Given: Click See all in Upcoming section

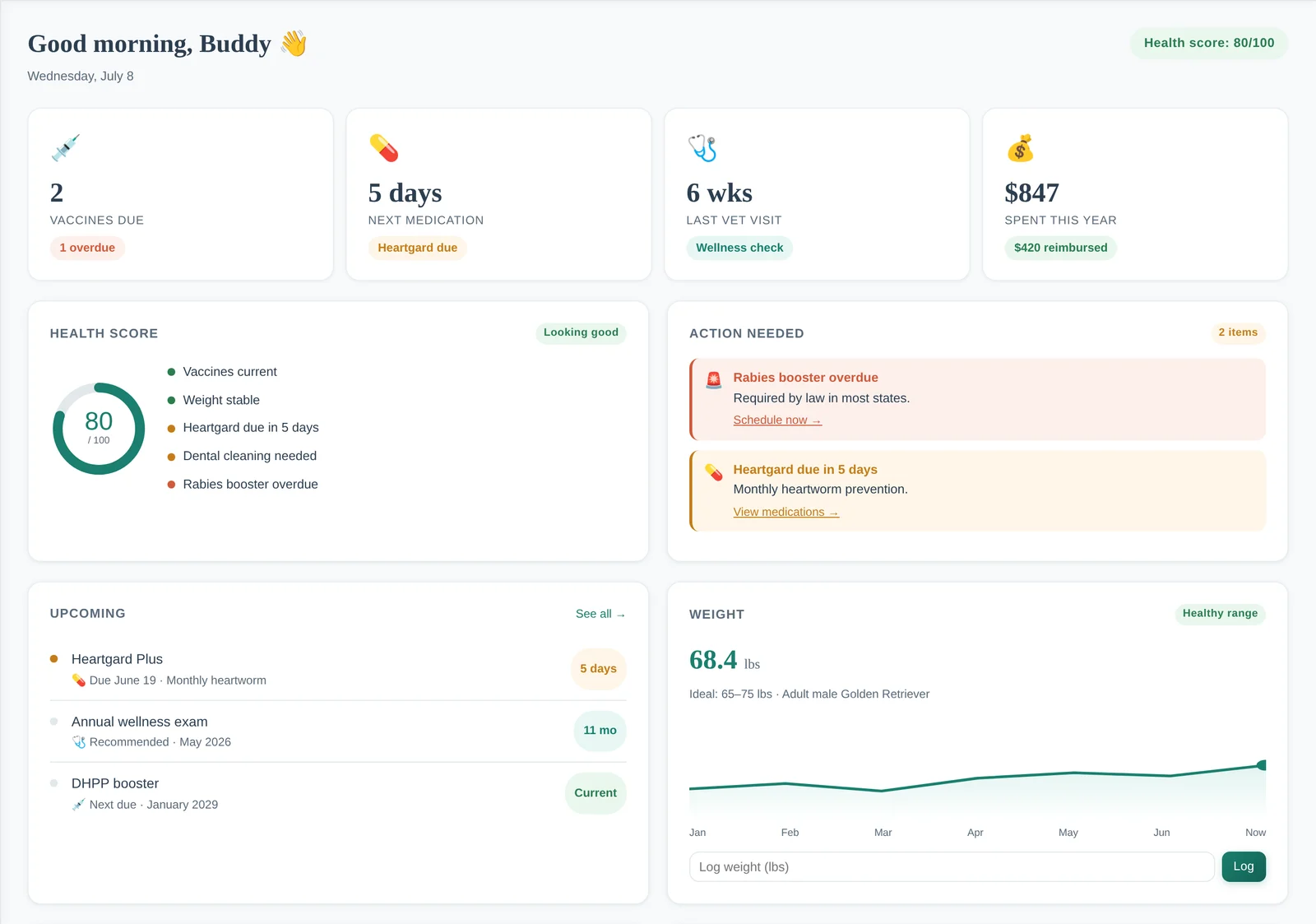Looking at the screenshot, I should tap(600, 614).
